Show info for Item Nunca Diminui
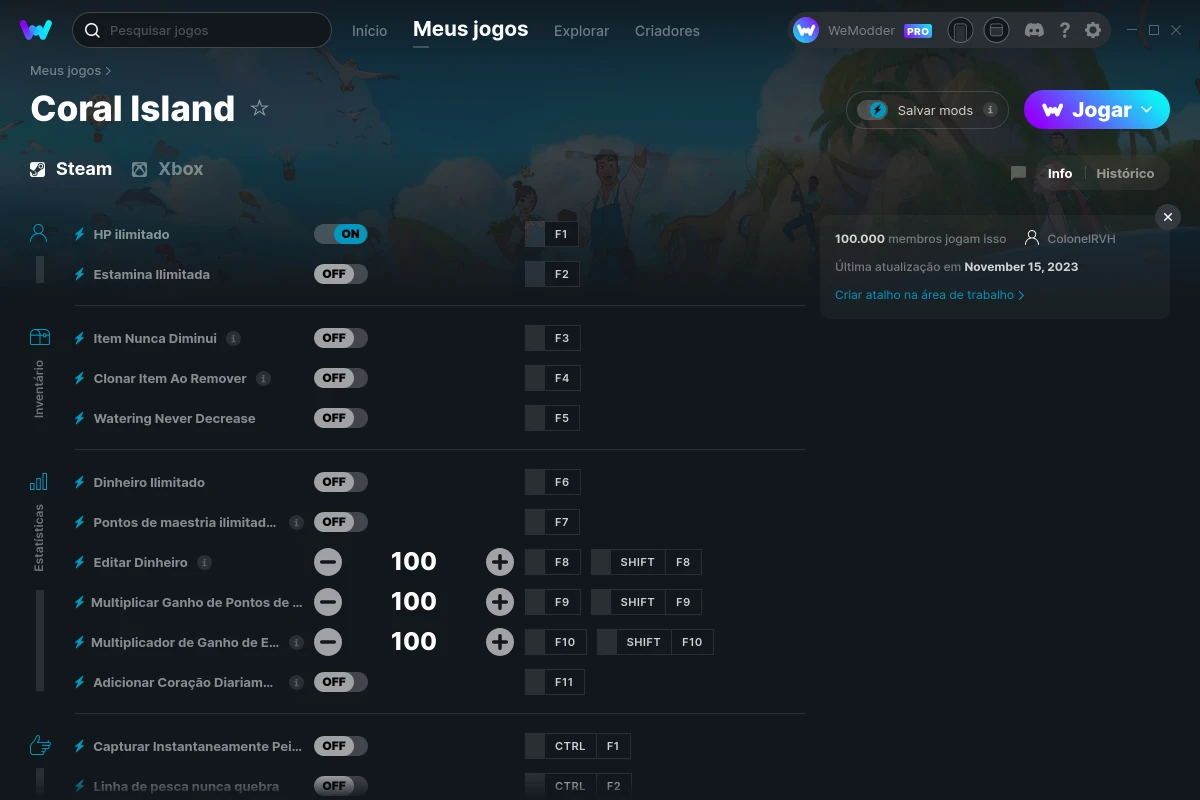The image size is (1200, 800). pos(233,338)
